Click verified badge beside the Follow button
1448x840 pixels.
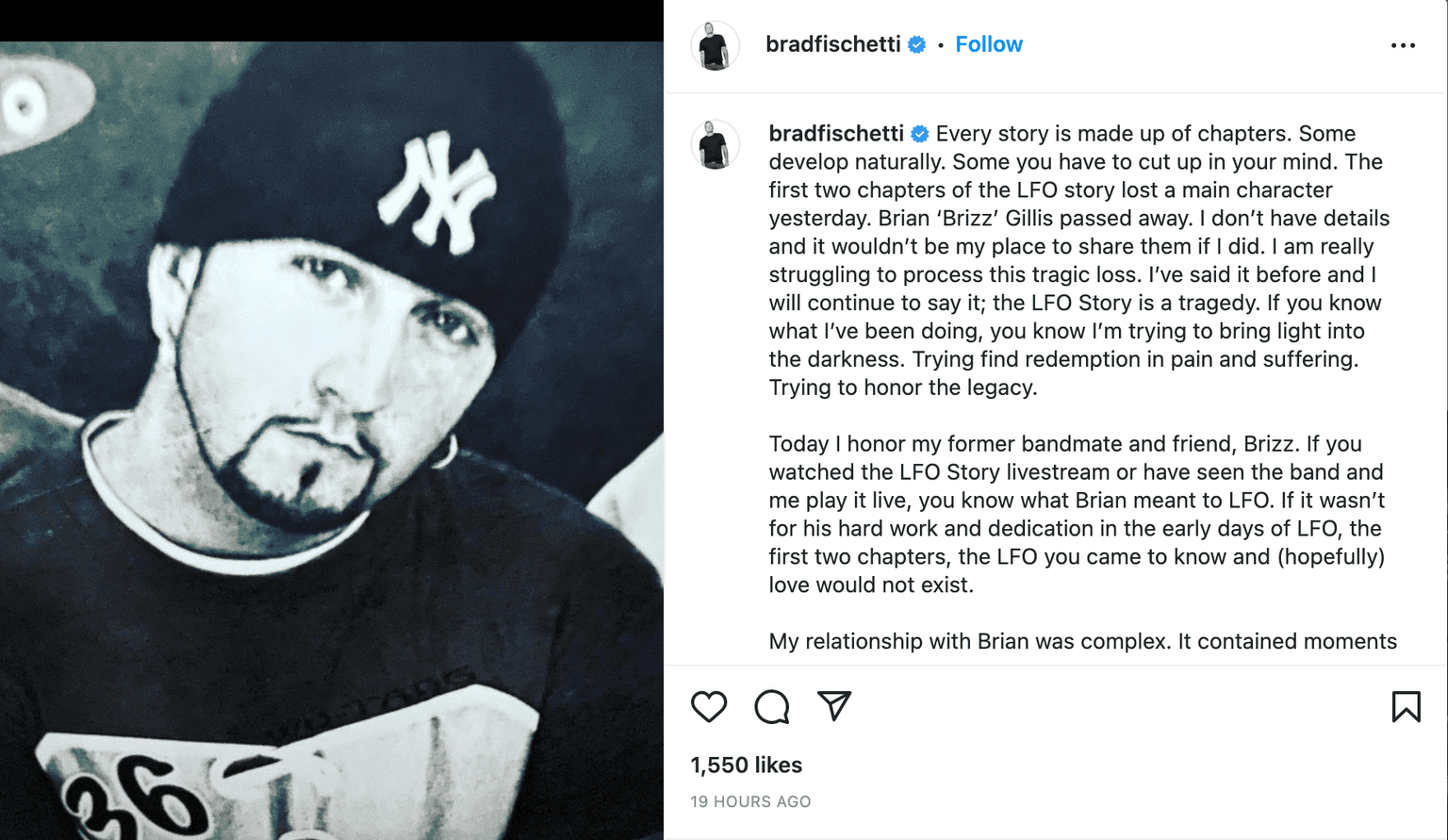tap(916, 44)
